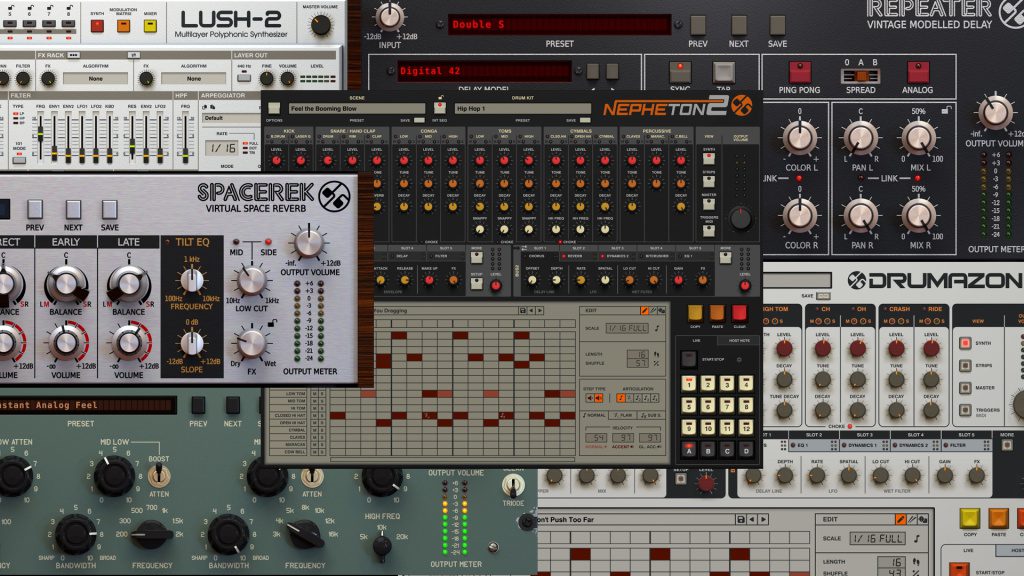The width and height of the screenshot is (1024, 576).
Task: Click the Lush-2 filter FRQ slider
Action: 42,134
